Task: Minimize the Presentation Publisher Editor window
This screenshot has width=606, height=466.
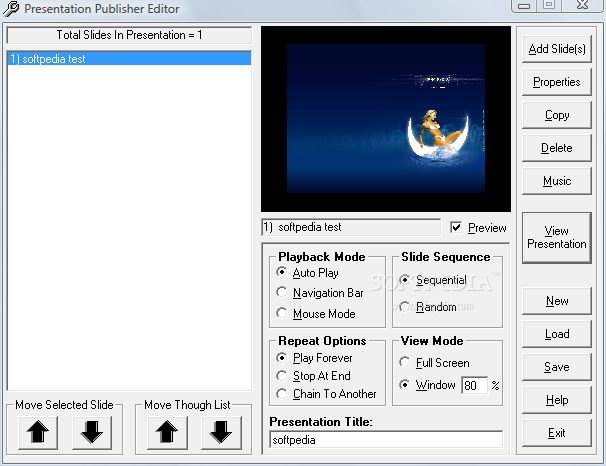Action: tap(524, 5)
